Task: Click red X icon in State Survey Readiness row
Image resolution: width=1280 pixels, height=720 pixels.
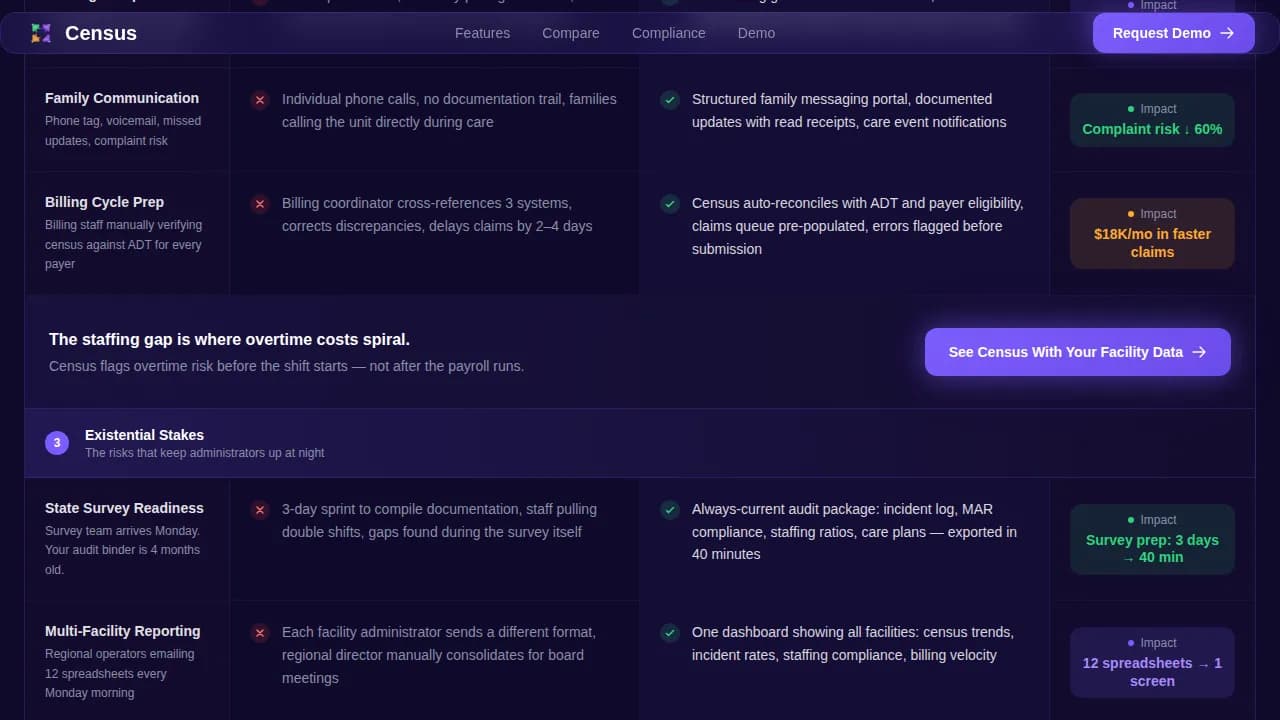Action: tap(260, 510)
